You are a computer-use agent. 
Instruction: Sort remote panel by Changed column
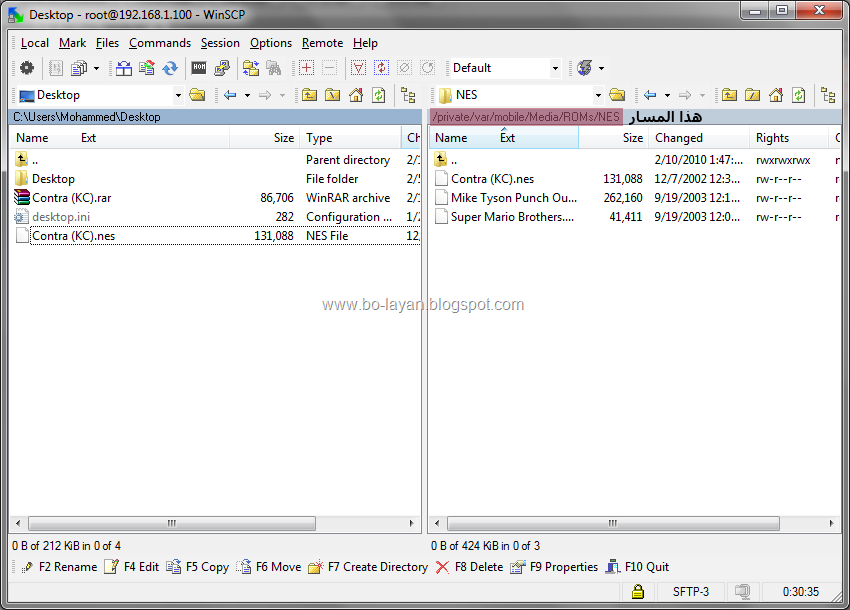pos(699,138)
